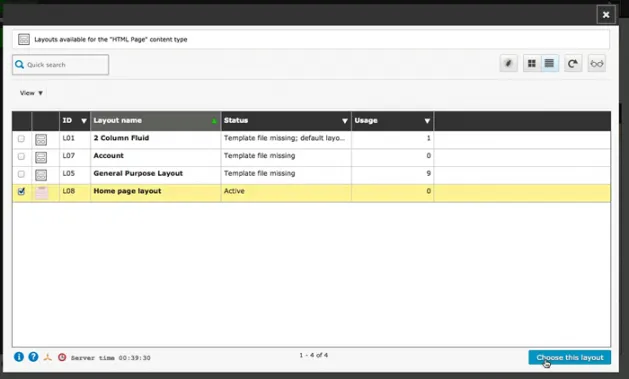Screen dimensions: 629x379
Task: Open the Status column dropdown arrow
Action: 345,121
